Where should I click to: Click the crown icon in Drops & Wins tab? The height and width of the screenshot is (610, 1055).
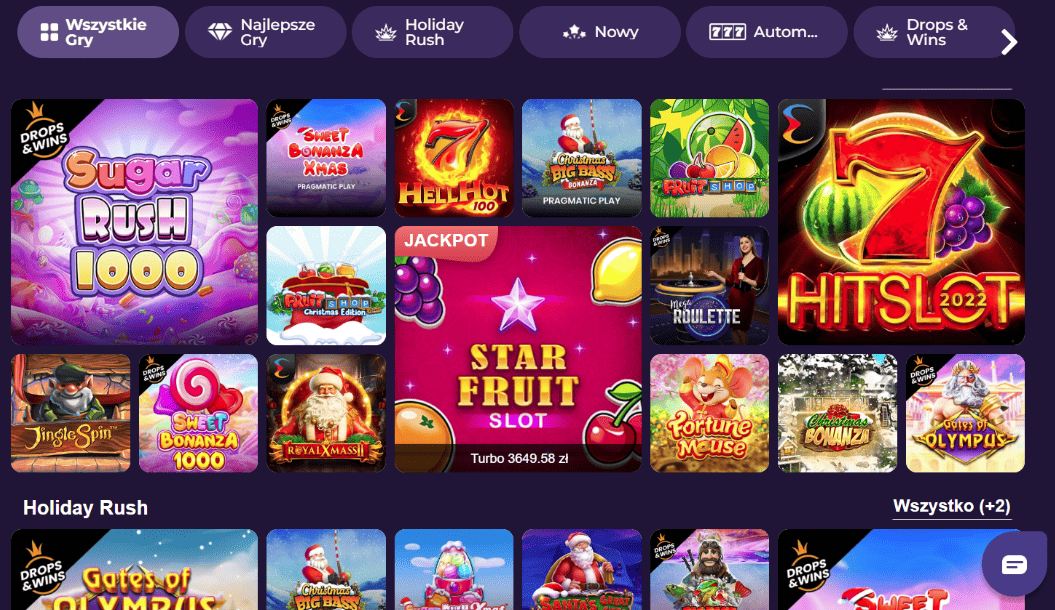pos(887,32)
